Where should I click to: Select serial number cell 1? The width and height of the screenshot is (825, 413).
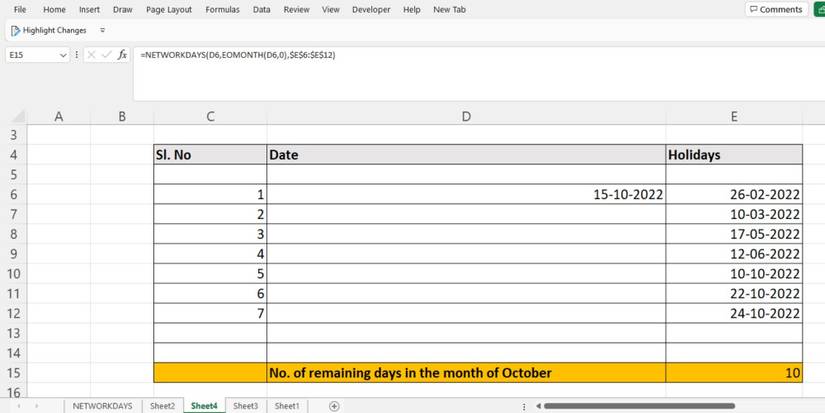point(210,195)
